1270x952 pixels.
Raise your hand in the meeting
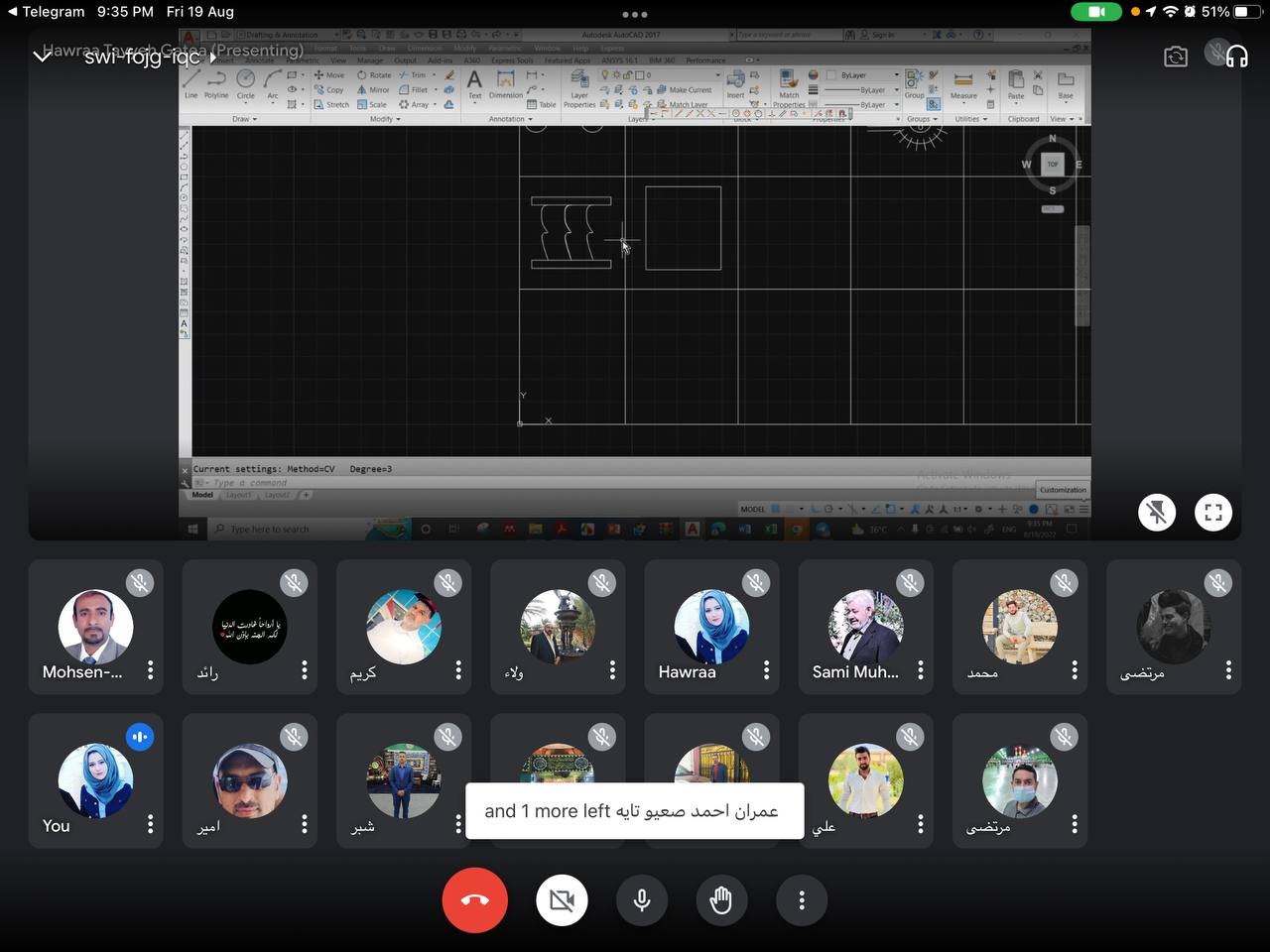coord(721,900)
